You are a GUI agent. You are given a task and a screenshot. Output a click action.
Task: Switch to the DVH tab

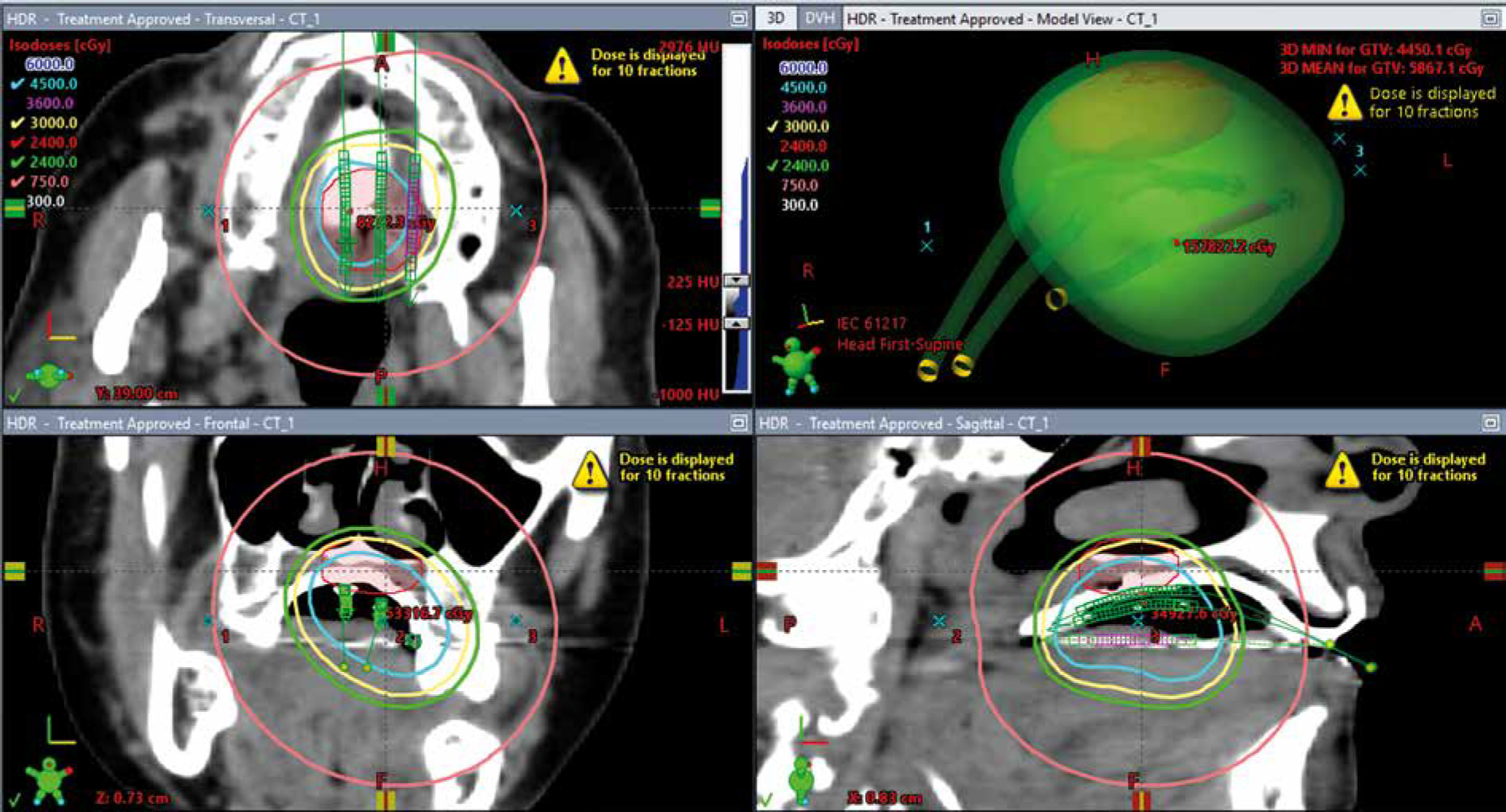coord(819,18)
